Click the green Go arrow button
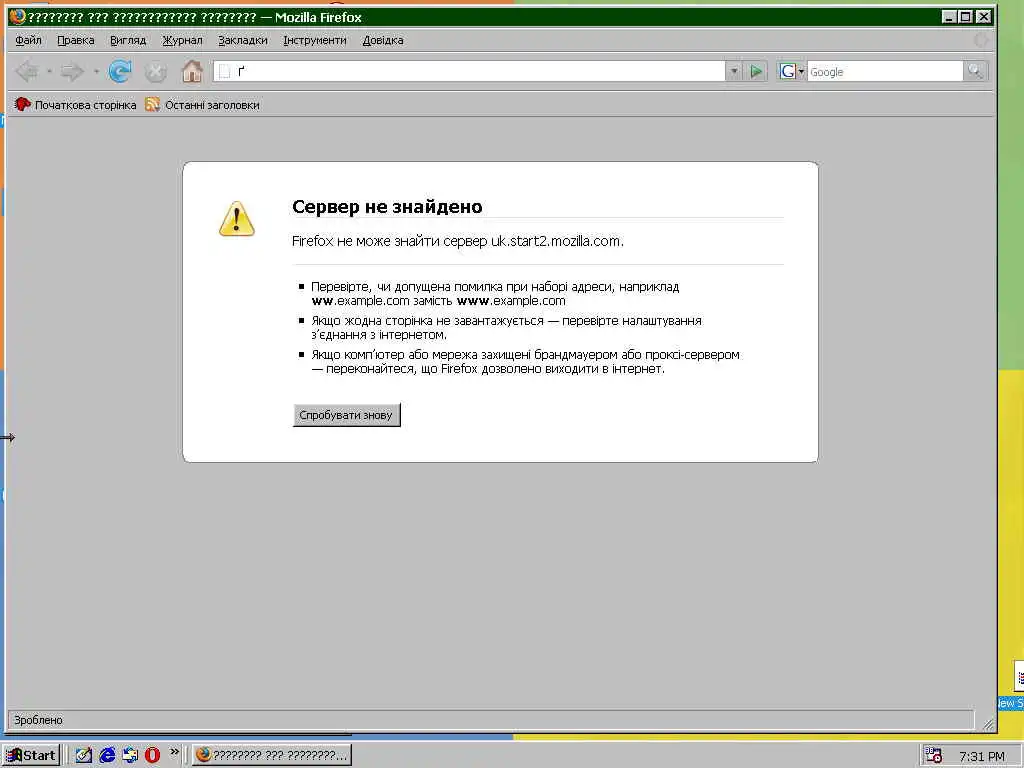Screen dimensions: 1024x768 756,71
